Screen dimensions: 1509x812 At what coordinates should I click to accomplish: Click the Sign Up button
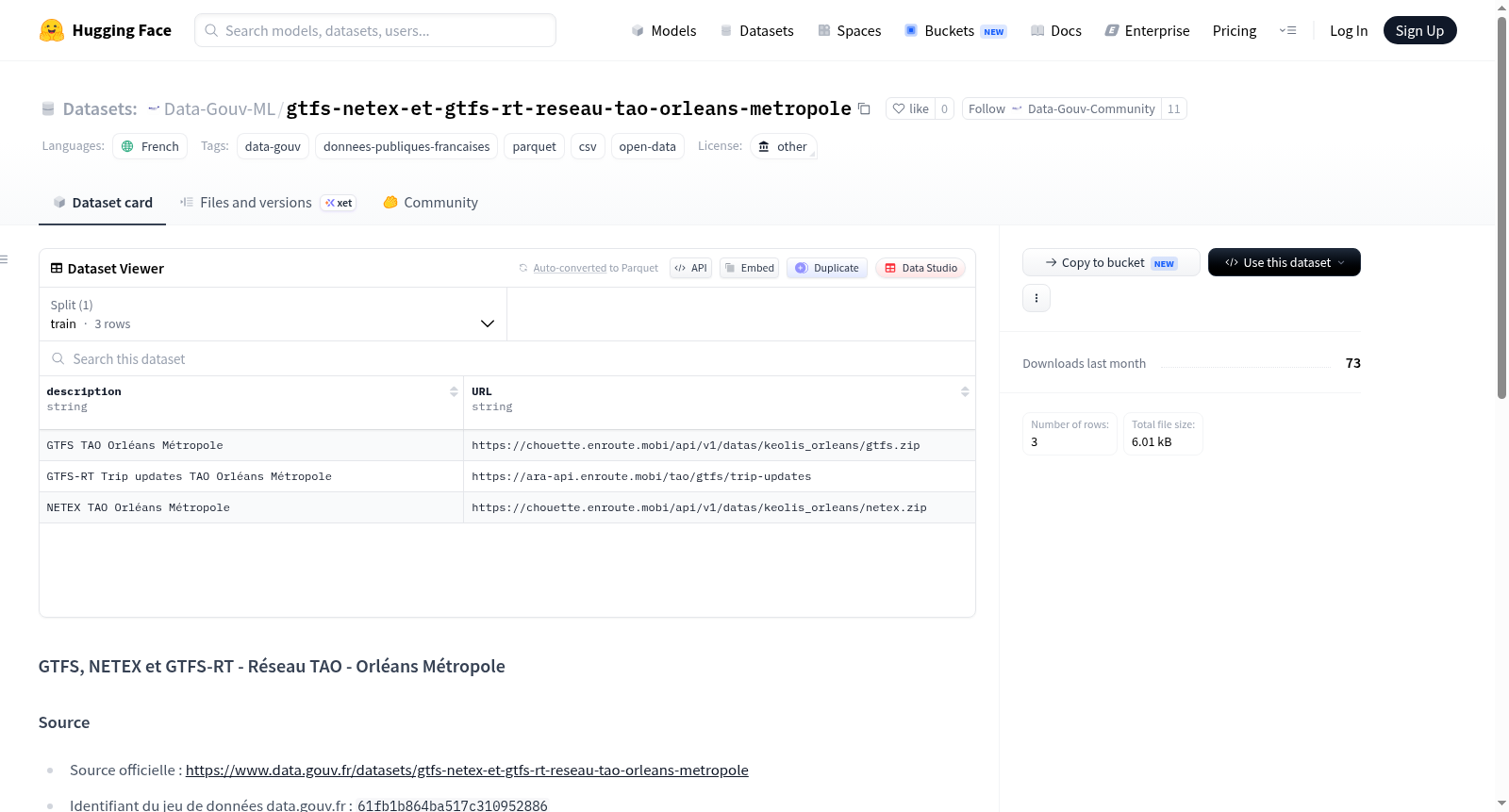point(1419,30)
